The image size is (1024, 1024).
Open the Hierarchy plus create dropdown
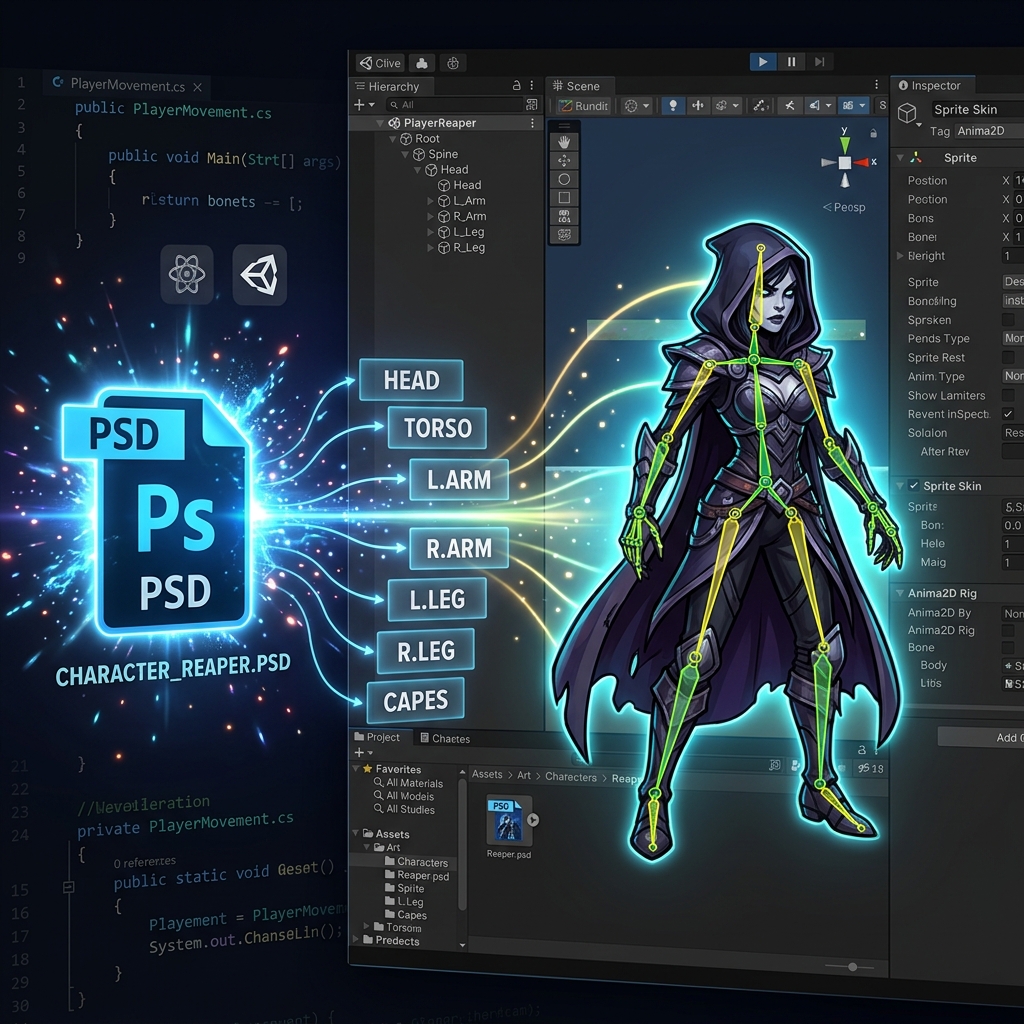tap(364, 104)
